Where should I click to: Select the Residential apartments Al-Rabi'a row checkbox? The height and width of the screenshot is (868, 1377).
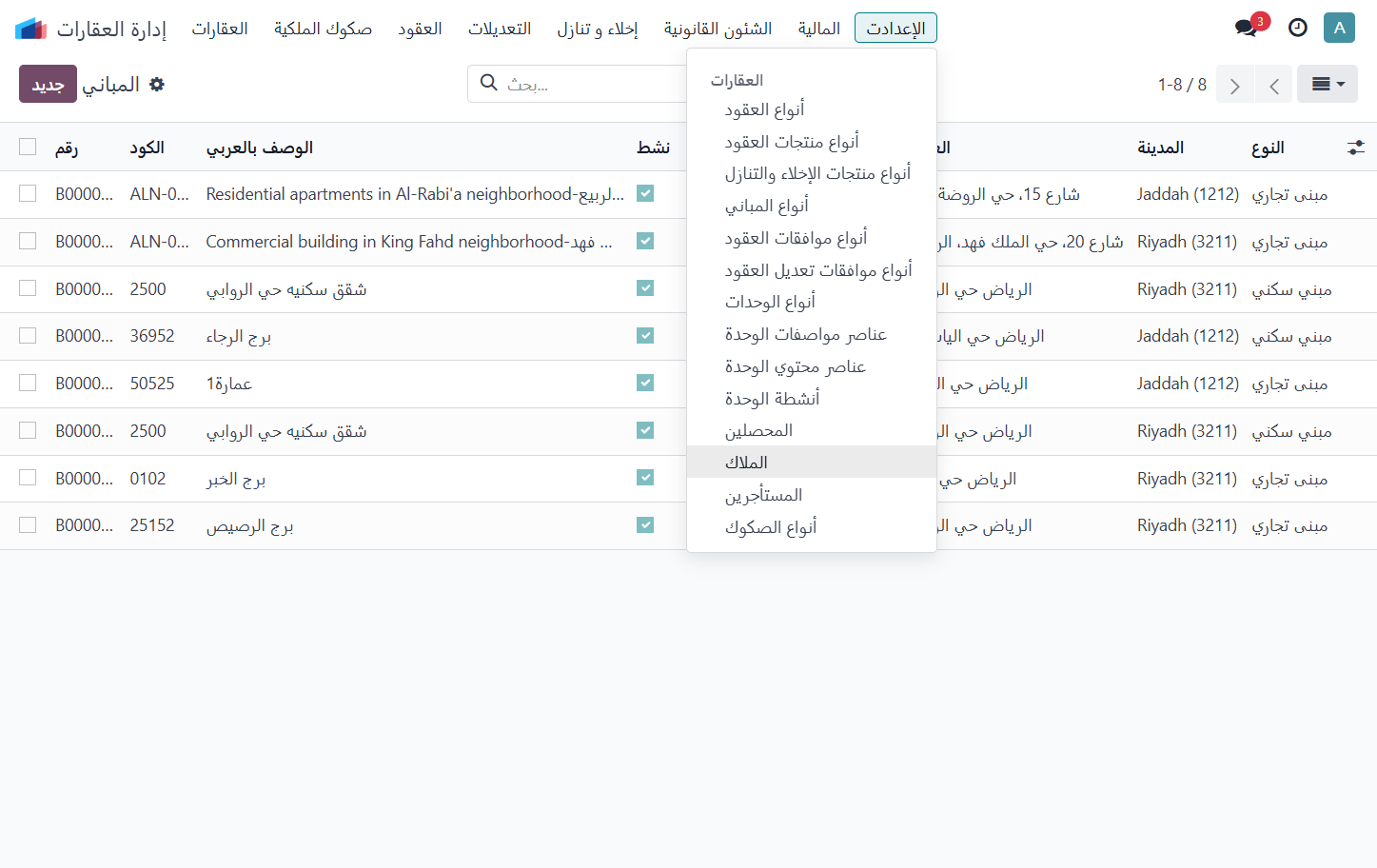tap(28, 193)
